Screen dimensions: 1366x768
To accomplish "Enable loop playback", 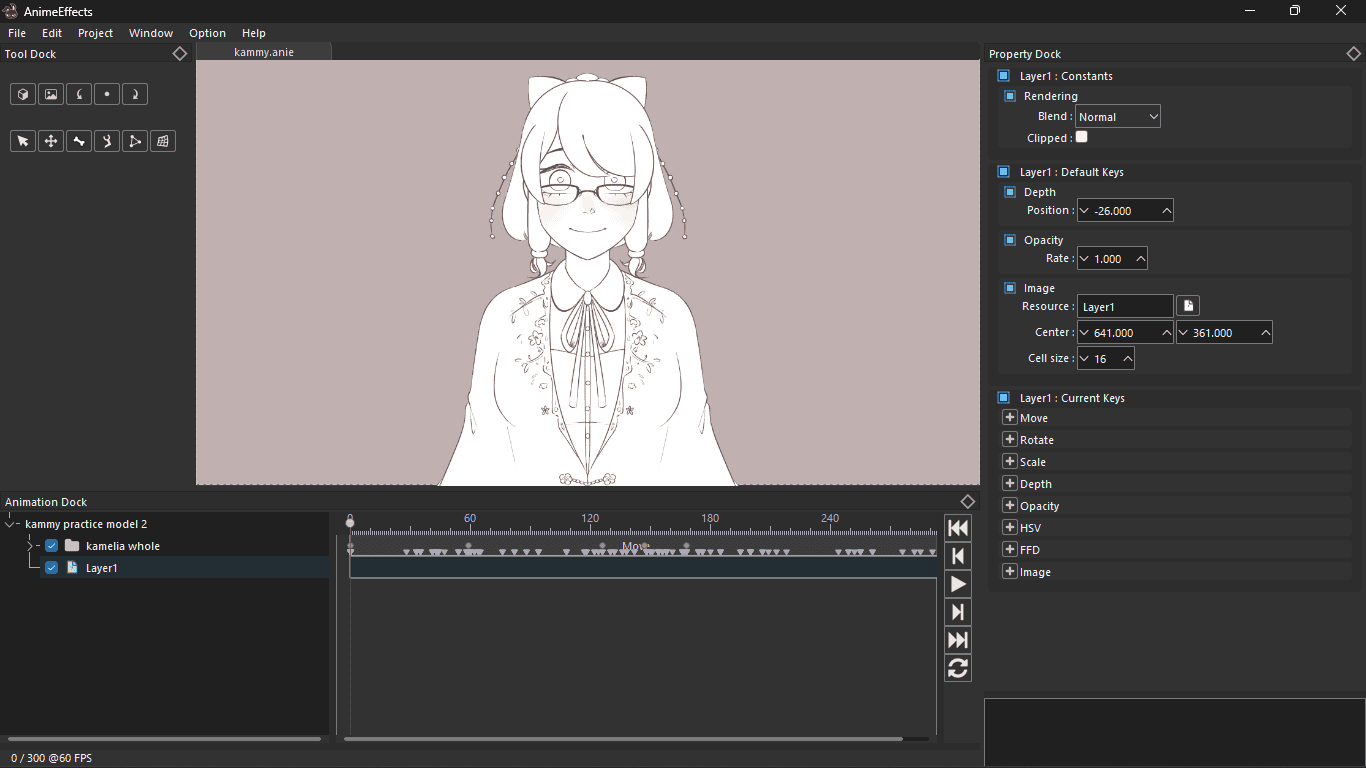I will click(x=957, y=667).
